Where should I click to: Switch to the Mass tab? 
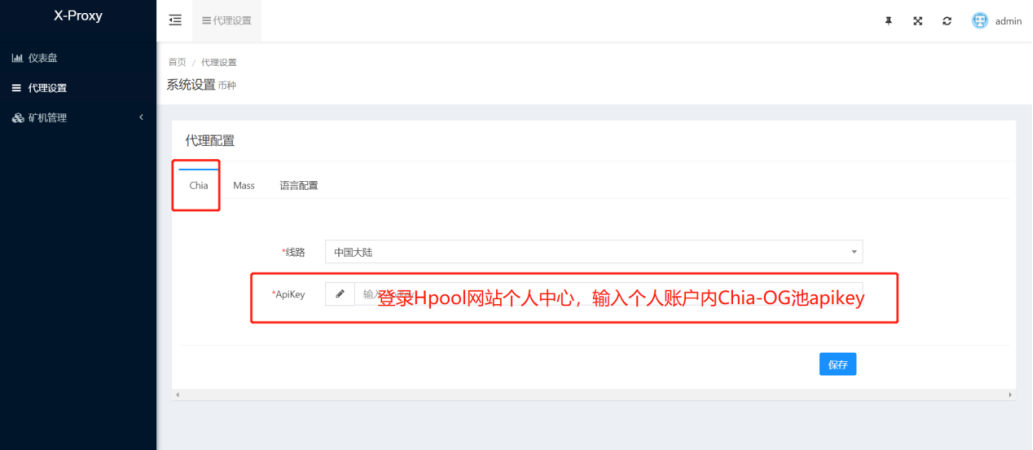click(243, 185)
